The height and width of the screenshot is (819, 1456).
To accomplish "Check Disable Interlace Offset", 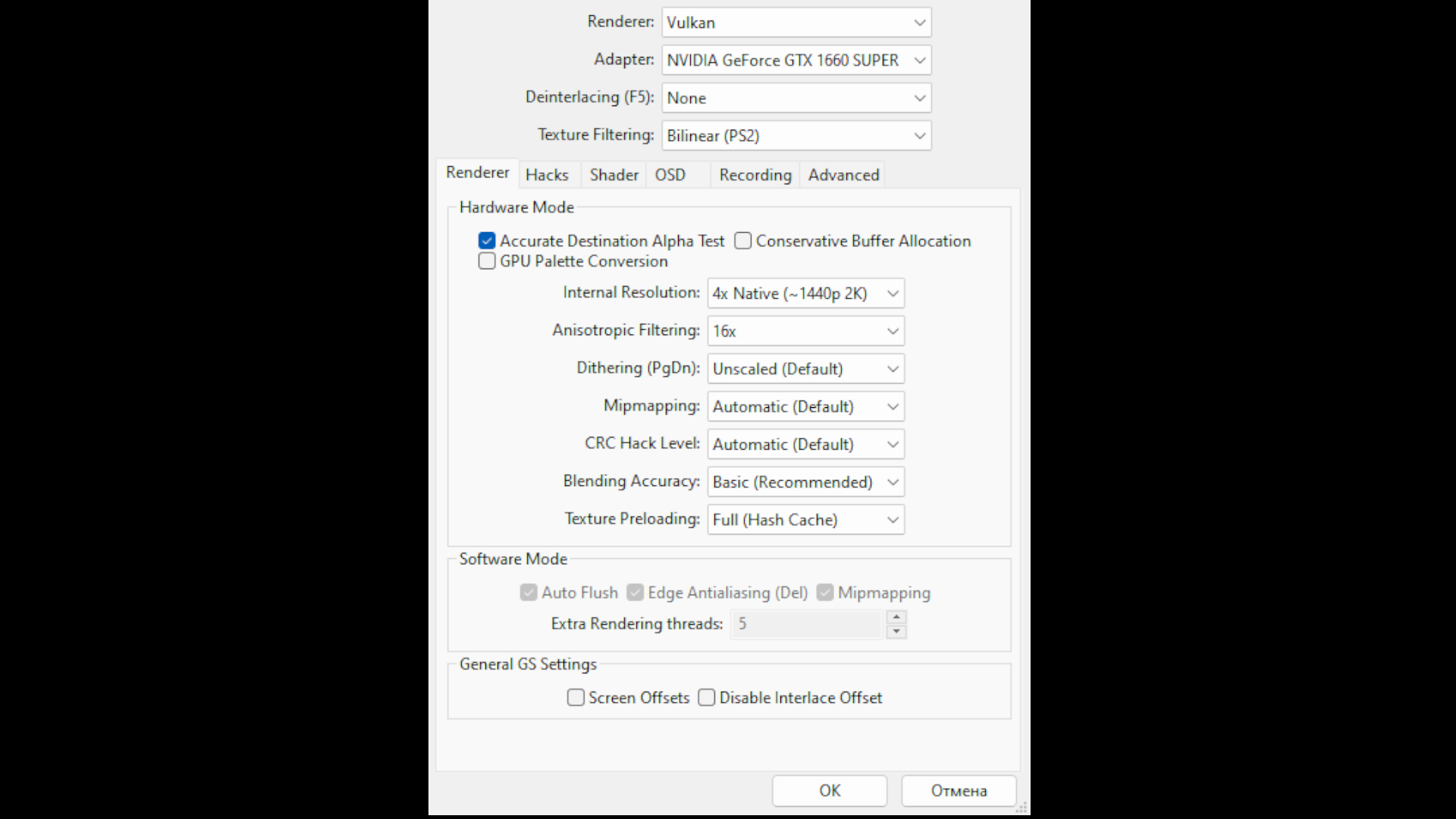I will tap(706, 697).
